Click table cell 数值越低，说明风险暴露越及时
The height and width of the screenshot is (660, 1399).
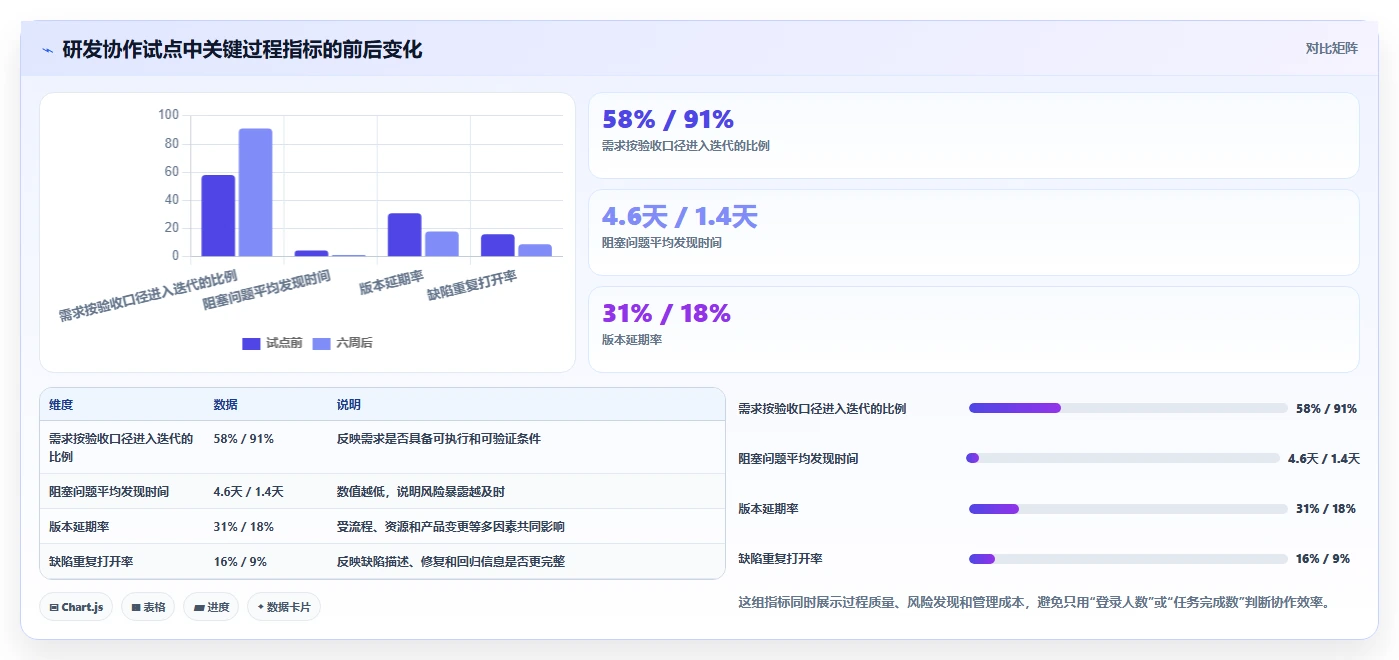click(x=421, y=491)
